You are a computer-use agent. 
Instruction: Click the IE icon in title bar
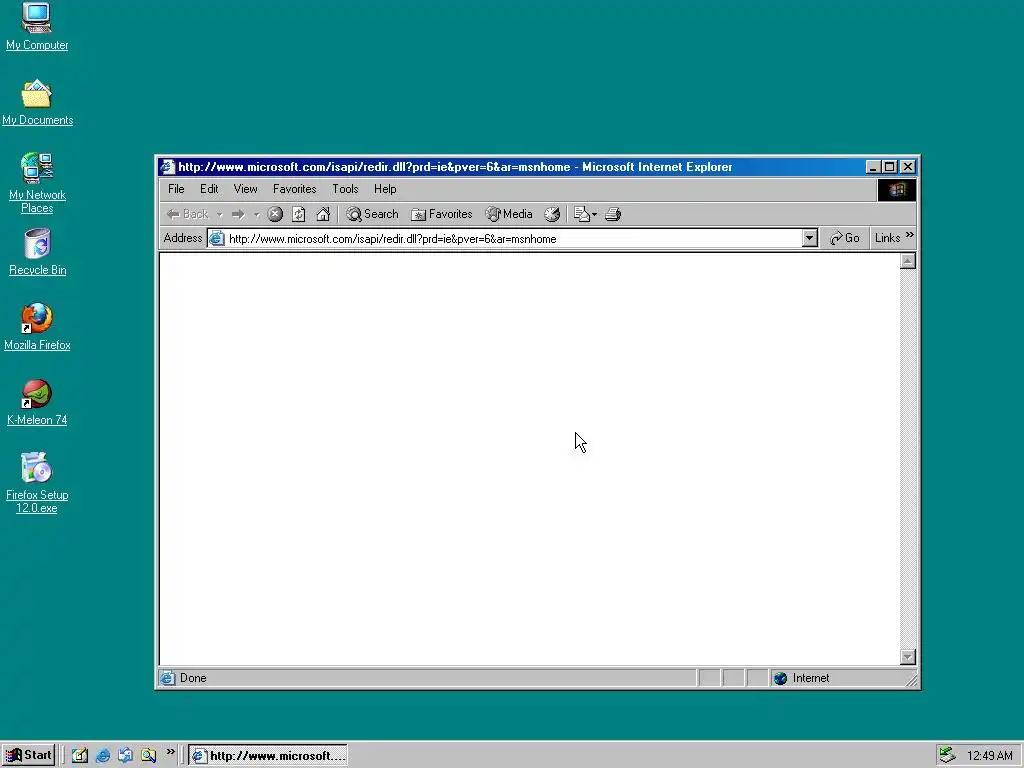(168, 167)
